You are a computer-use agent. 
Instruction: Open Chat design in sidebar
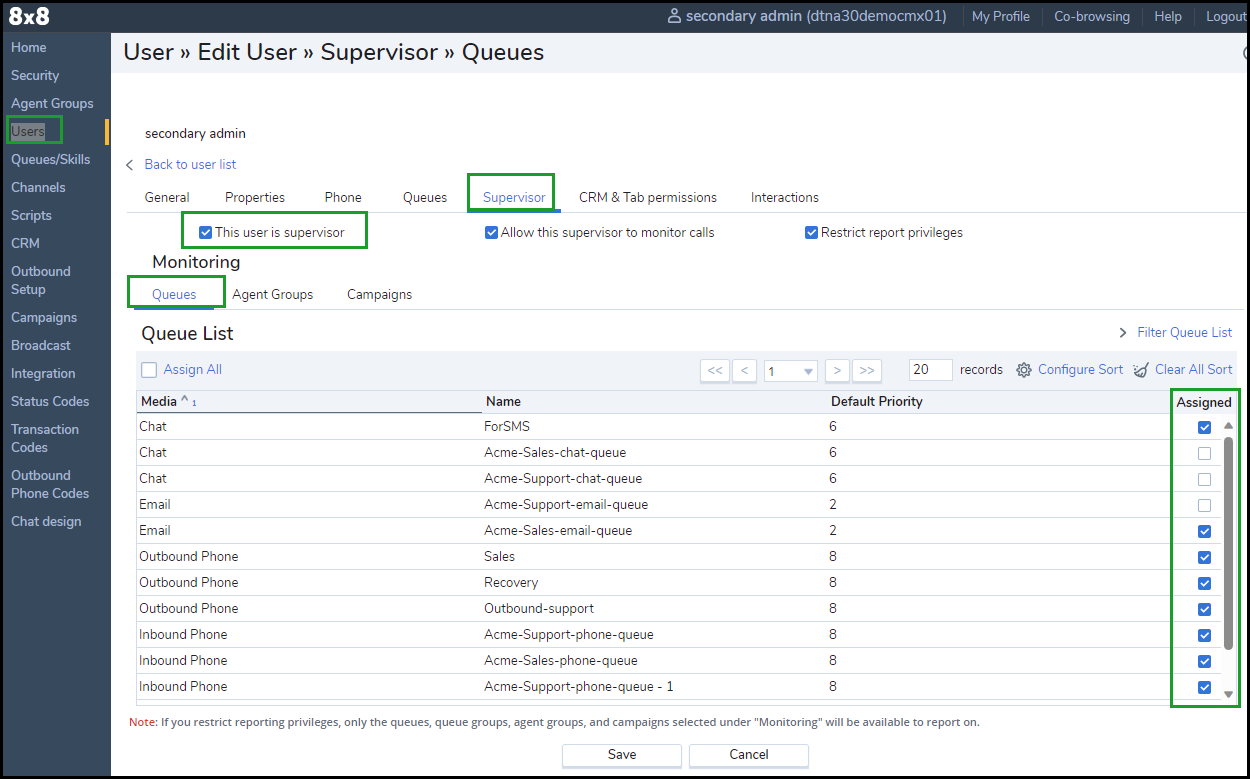(46, 521)
